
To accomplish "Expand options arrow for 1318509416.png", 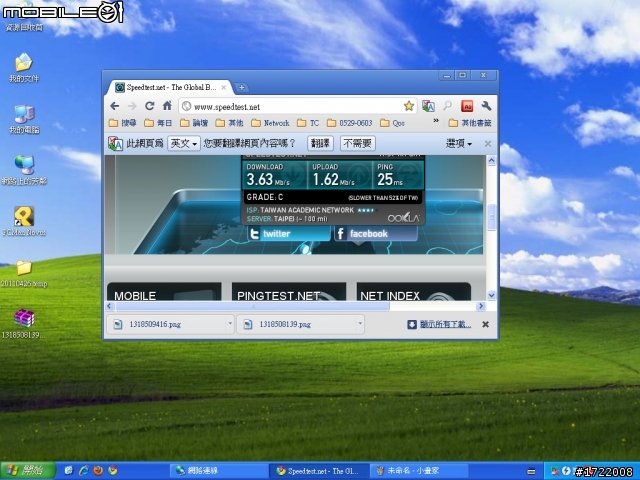I will [230, 324].
